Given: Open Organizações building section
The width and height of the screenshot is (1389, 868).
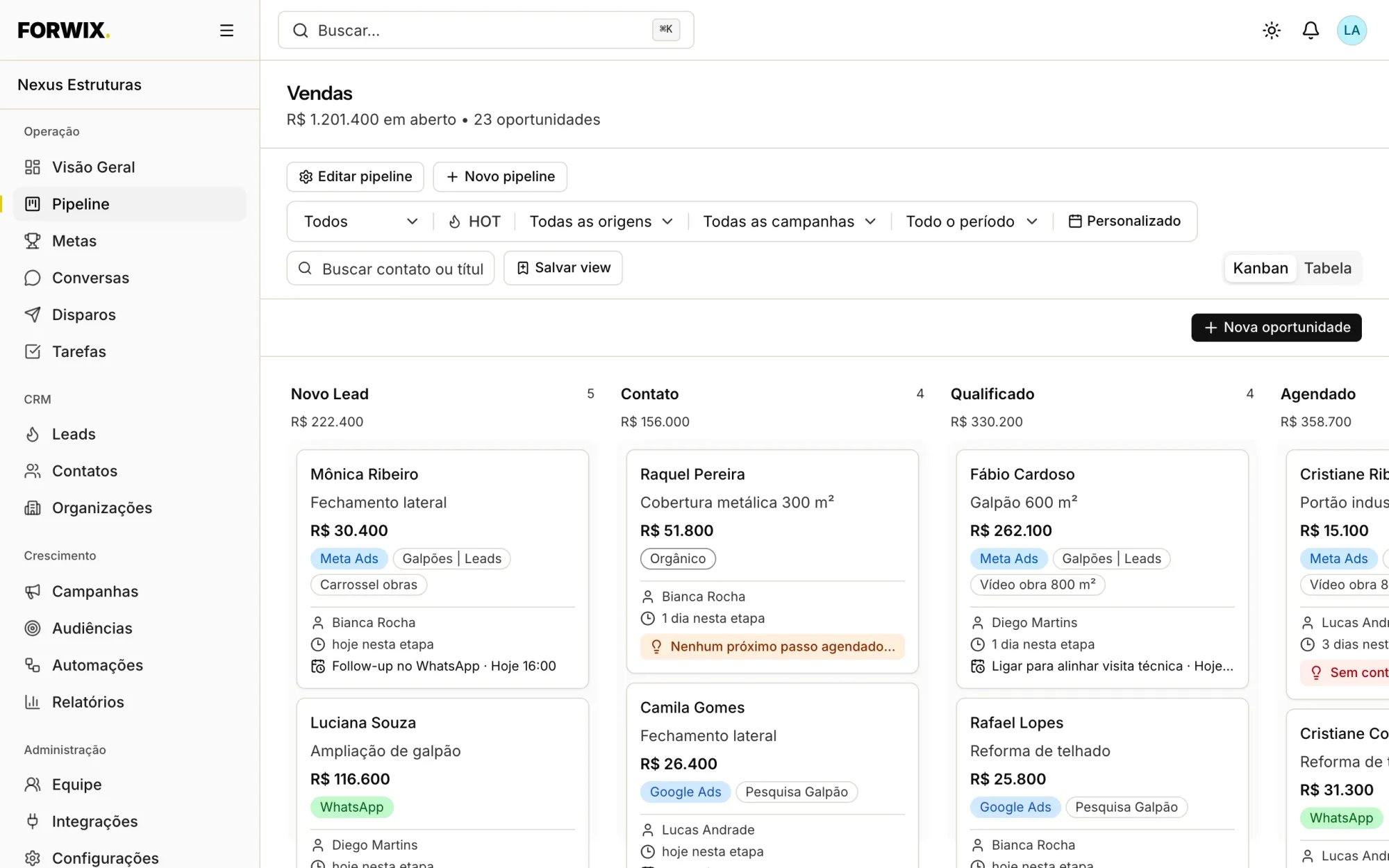Looking at the screenshot, I should pyautogui.click(x=130, y=508).
